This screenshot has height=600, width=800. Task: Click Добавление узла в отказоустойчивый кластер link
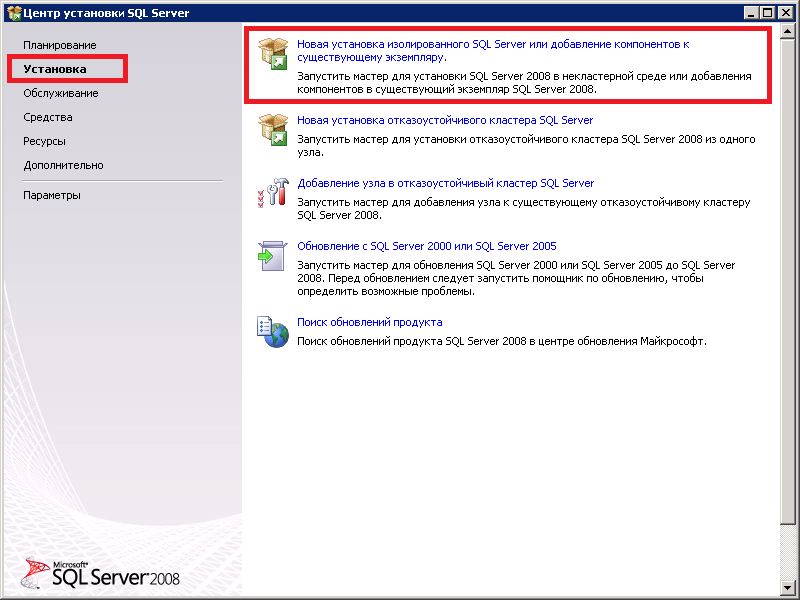(445, 184)
